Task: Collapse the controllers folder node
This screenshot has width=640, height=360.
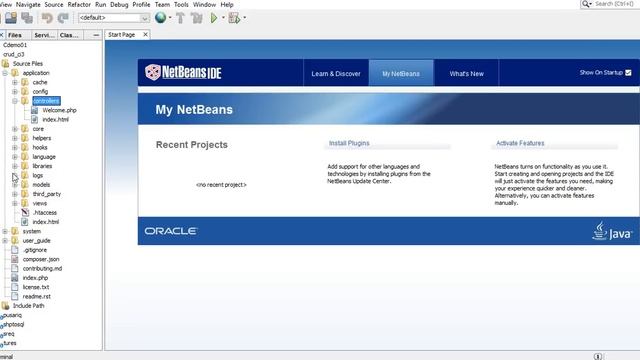Action: tap(15, 101)
